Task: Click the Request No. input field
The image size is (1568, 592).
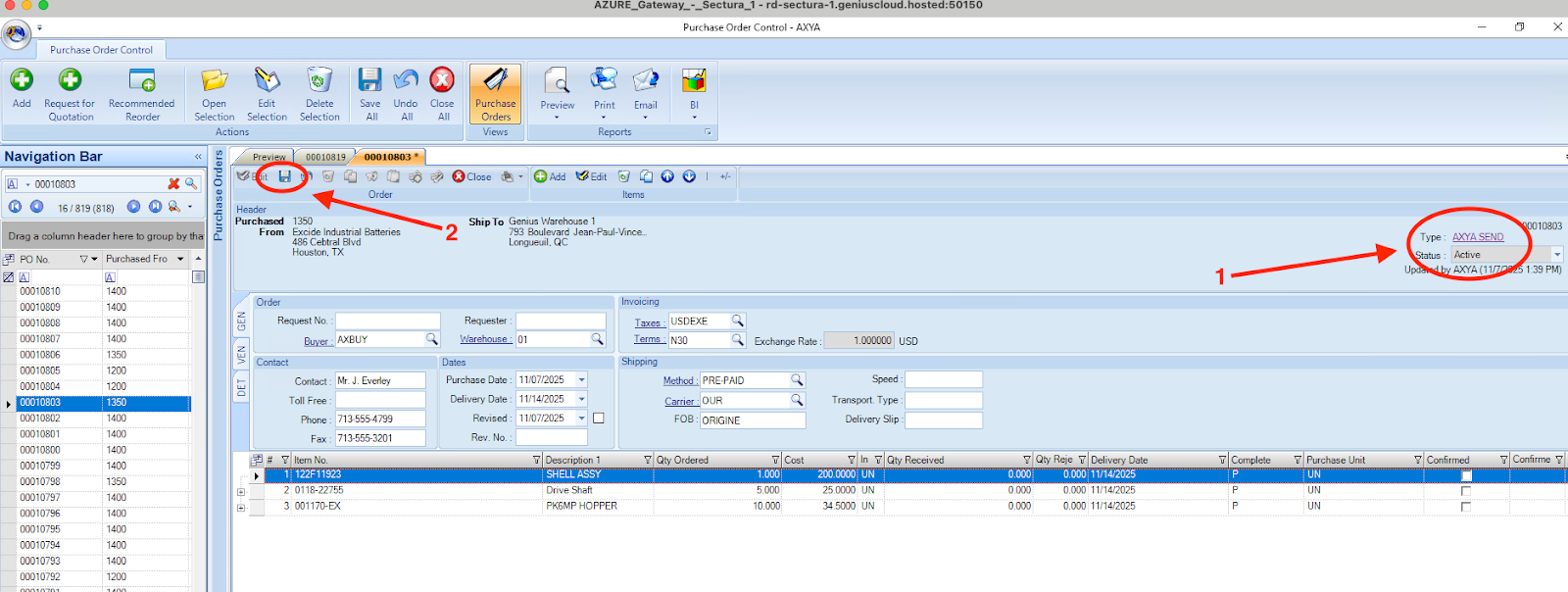Action: [x=388, y=321]
